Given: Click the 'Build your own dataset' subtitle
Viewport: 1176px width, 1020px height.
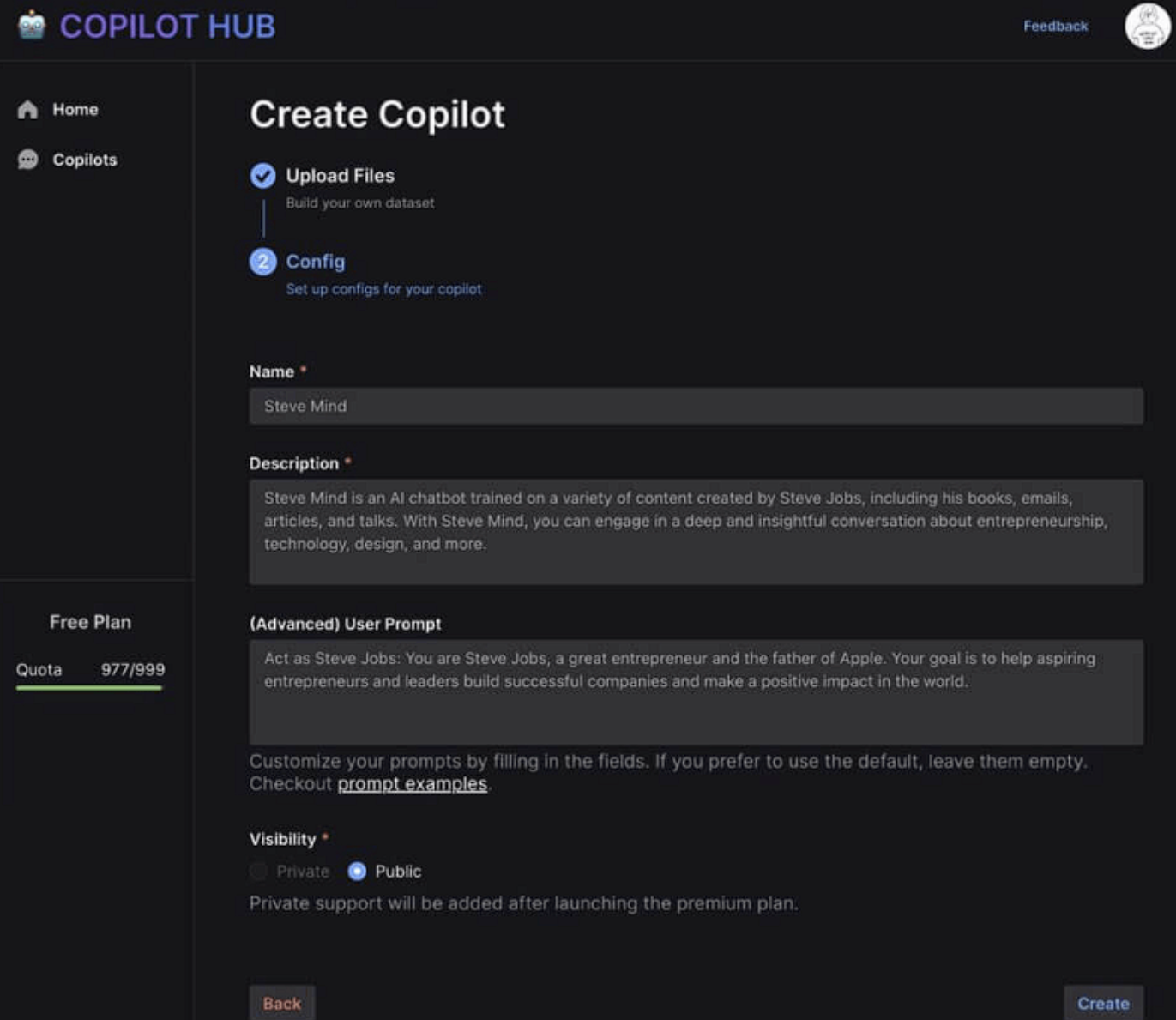Looking at the screenshot, I should (360, 203).
